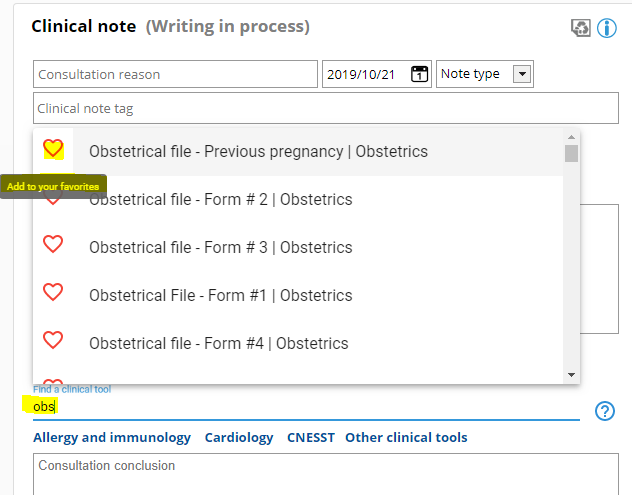Click the Clinical note tag field
Viewport: 632px width, 495px height.
point(325,108)
